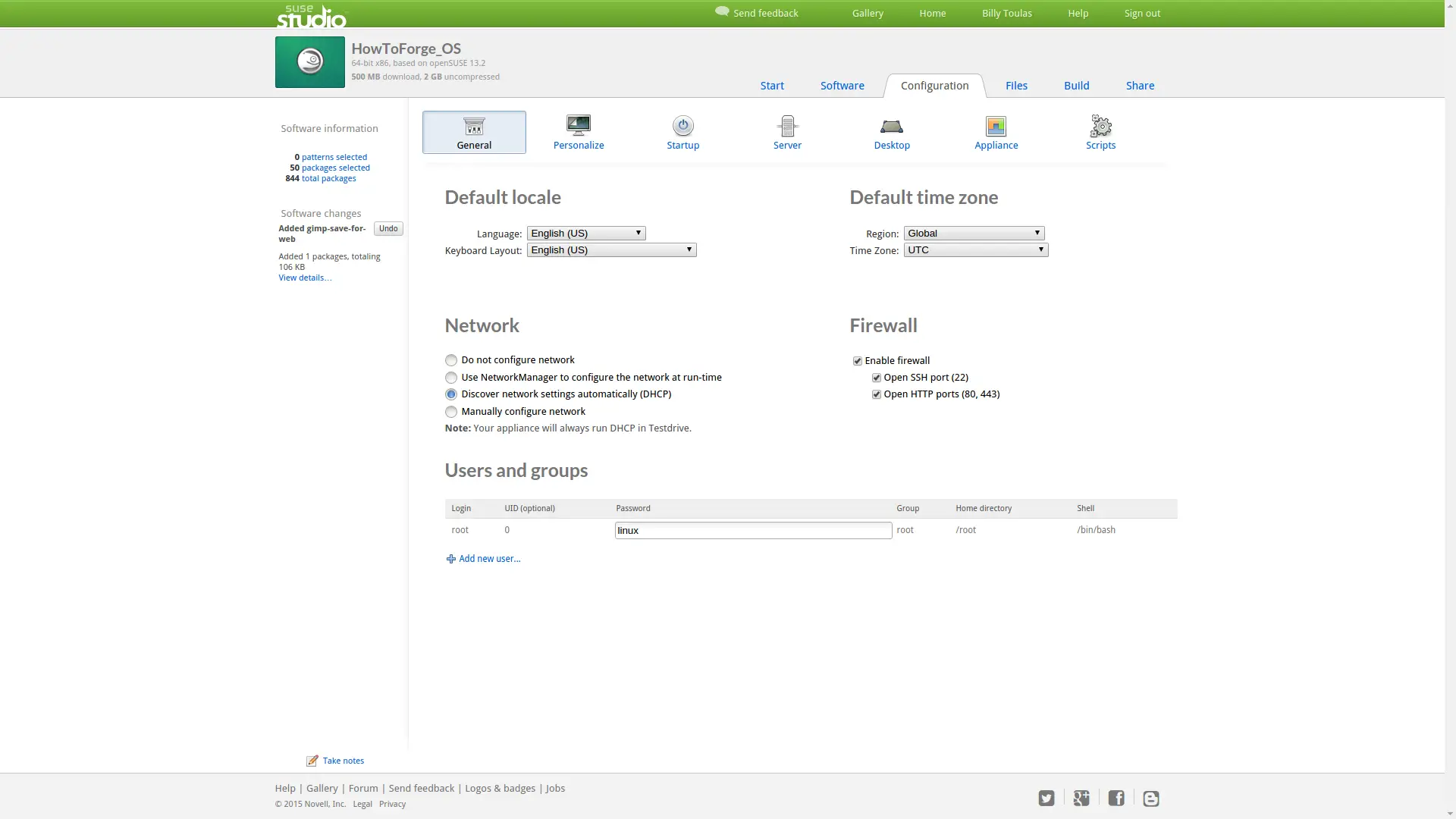
Task: Click the /bin/bash shell value
Action: pyautogui.click(x=1097, y=530)
